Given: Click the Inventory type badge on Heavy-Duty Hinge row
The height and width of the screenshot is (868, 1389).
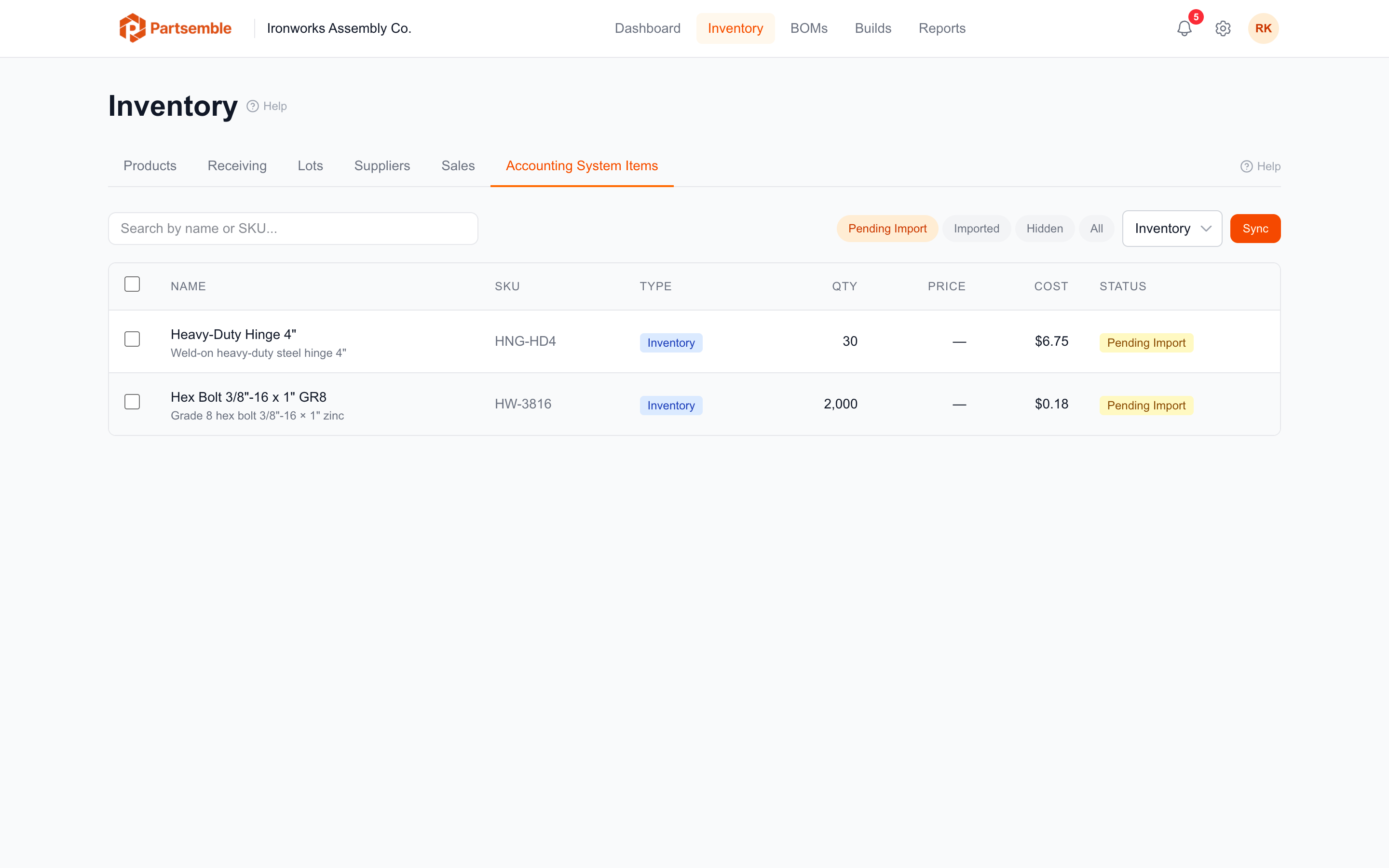Looking at the screenshot, I should point(671,343).
